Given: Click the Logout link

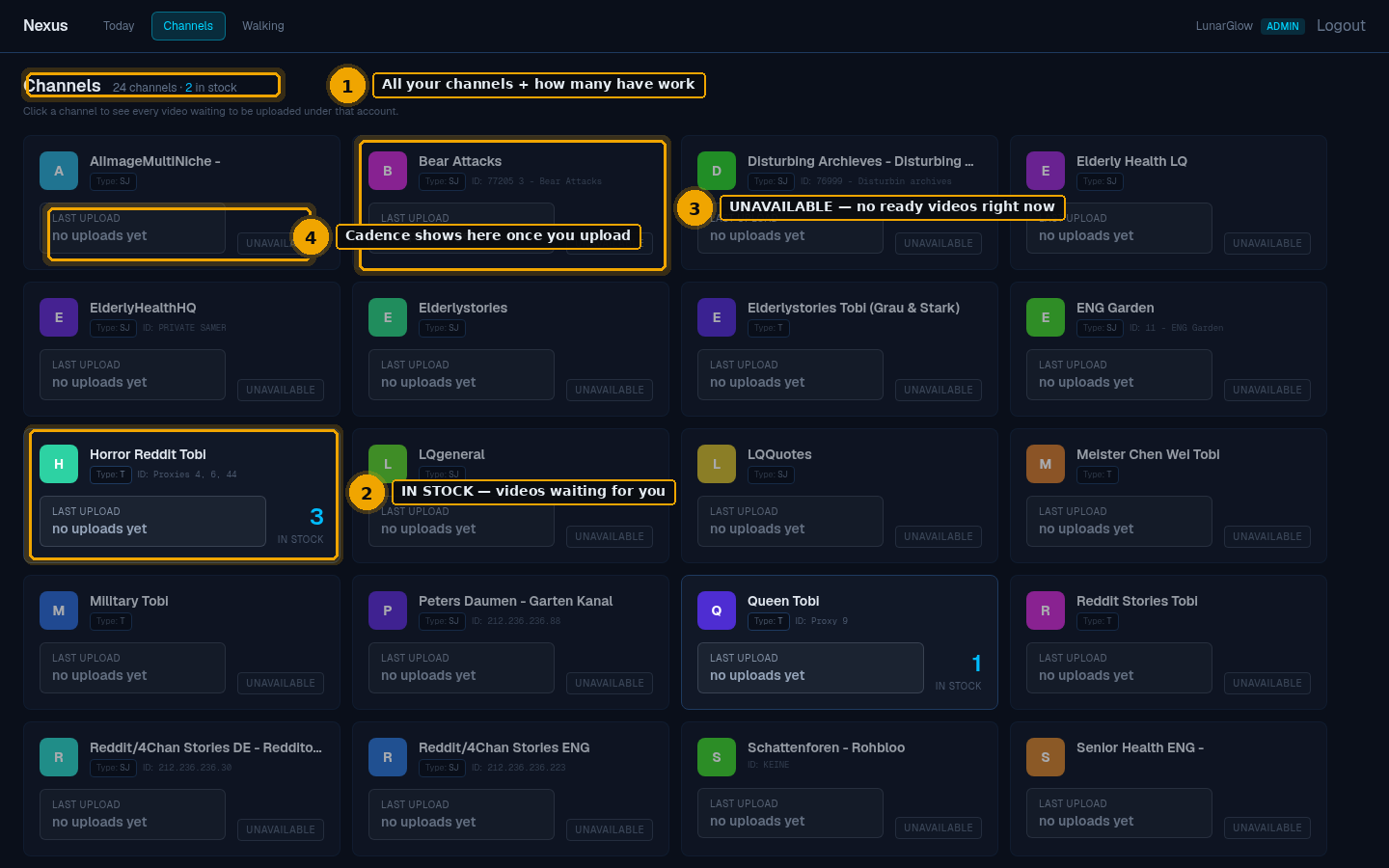Looking at the screenshot, I should (x=1341, y=26).
